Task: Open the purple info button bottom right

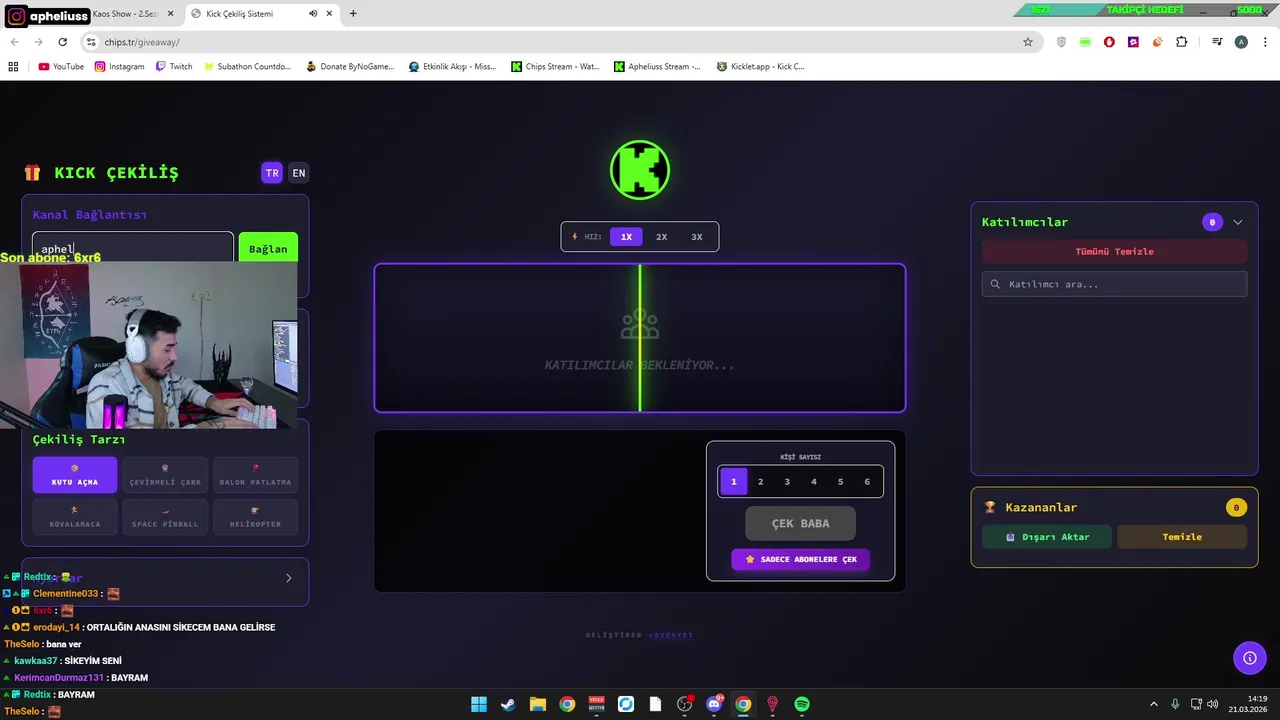Action: [x=1249, y=657]
